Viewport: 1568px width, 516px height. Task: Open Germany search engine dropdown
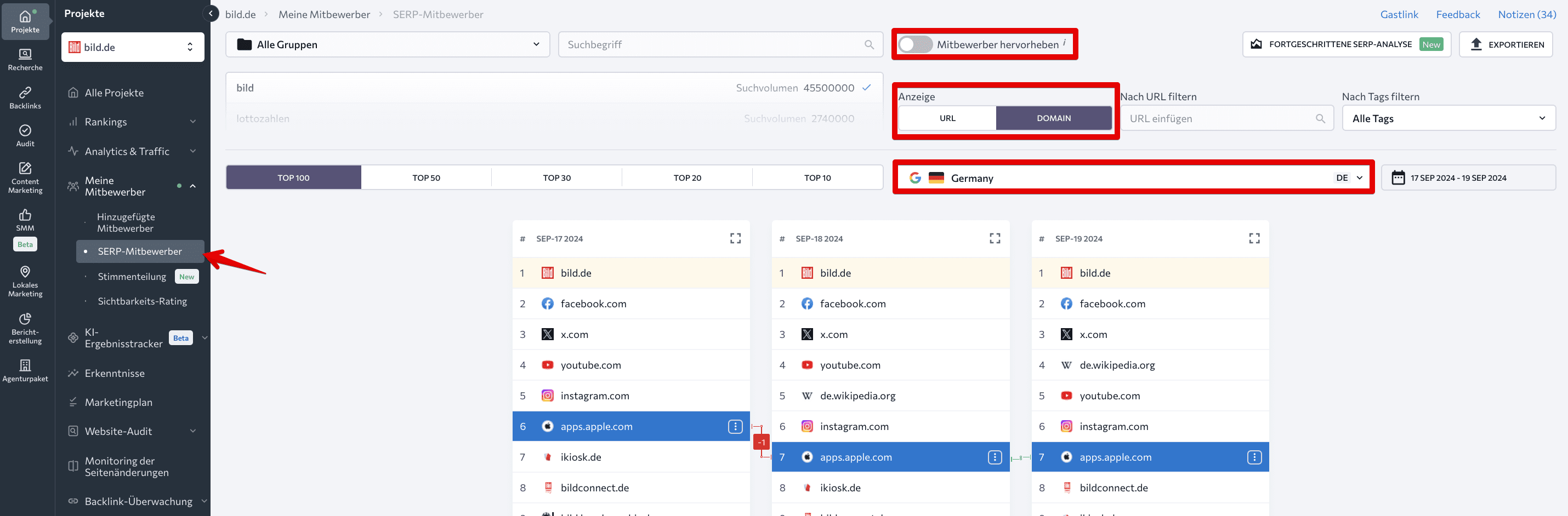1133,177
